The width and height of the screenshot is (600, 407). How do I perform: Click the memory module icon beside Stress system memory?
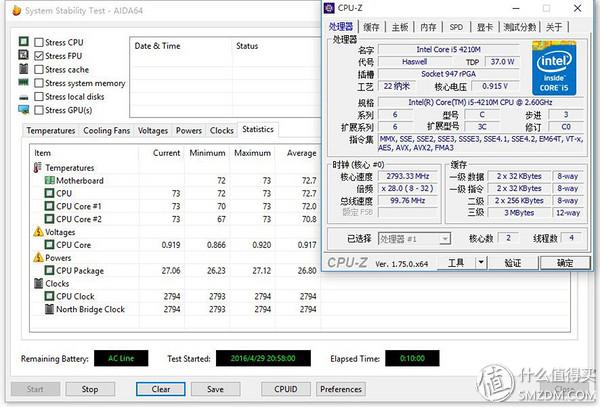[24, 82]
